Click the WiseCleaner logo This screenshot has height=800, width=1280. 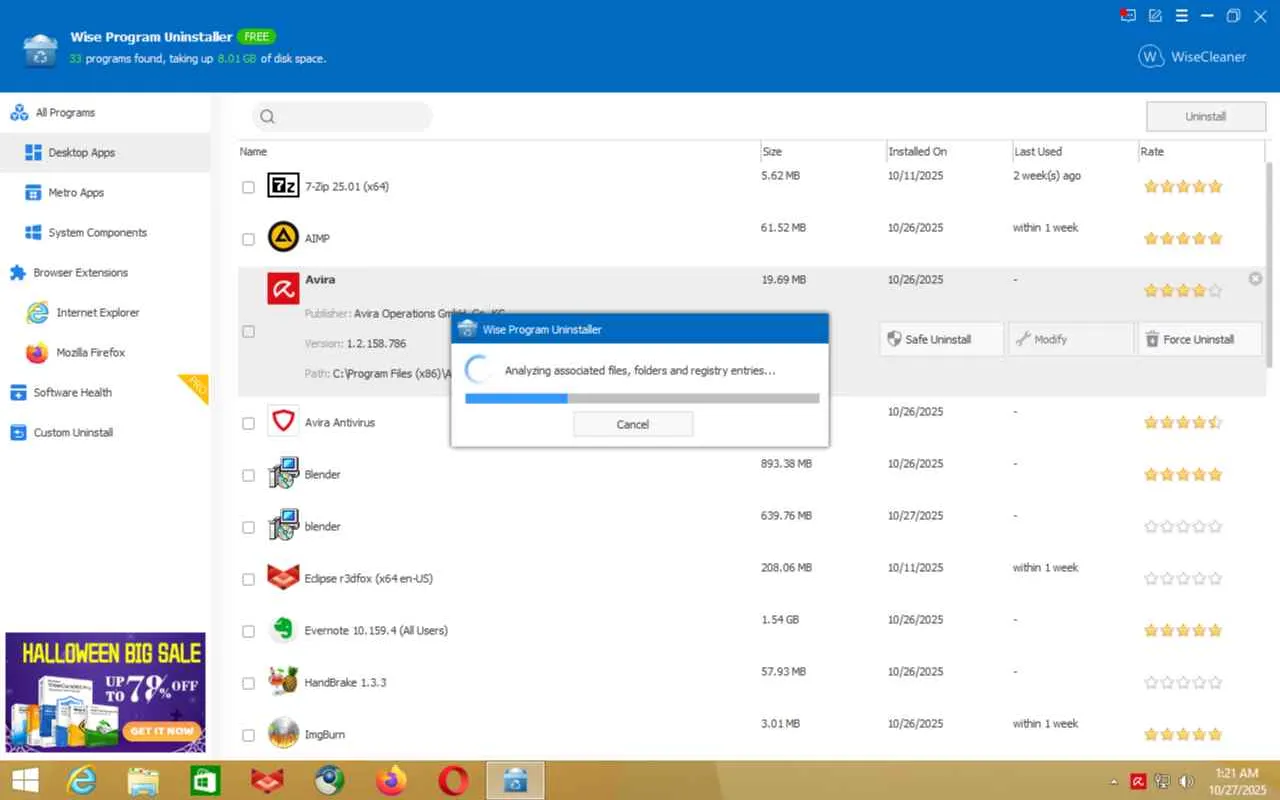coord(1192,57)
